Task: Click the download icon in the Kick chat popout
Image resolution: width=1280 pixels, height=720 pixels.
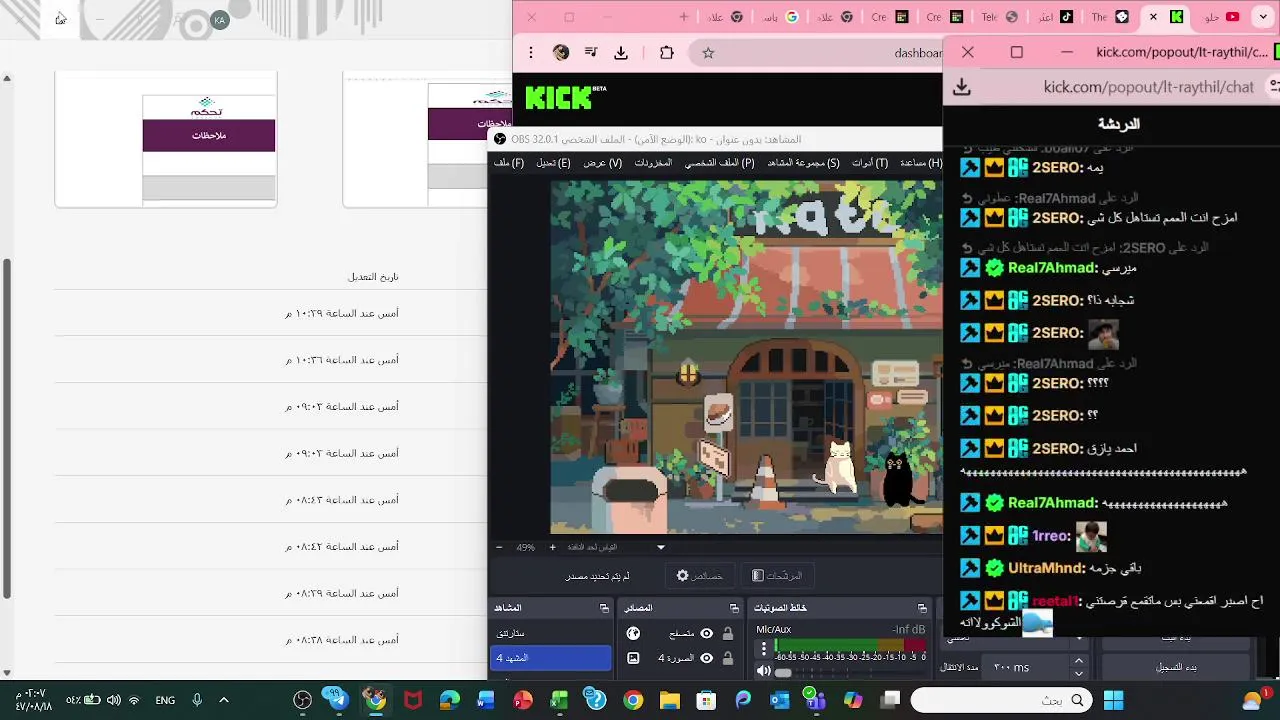Action: (962, 87)
